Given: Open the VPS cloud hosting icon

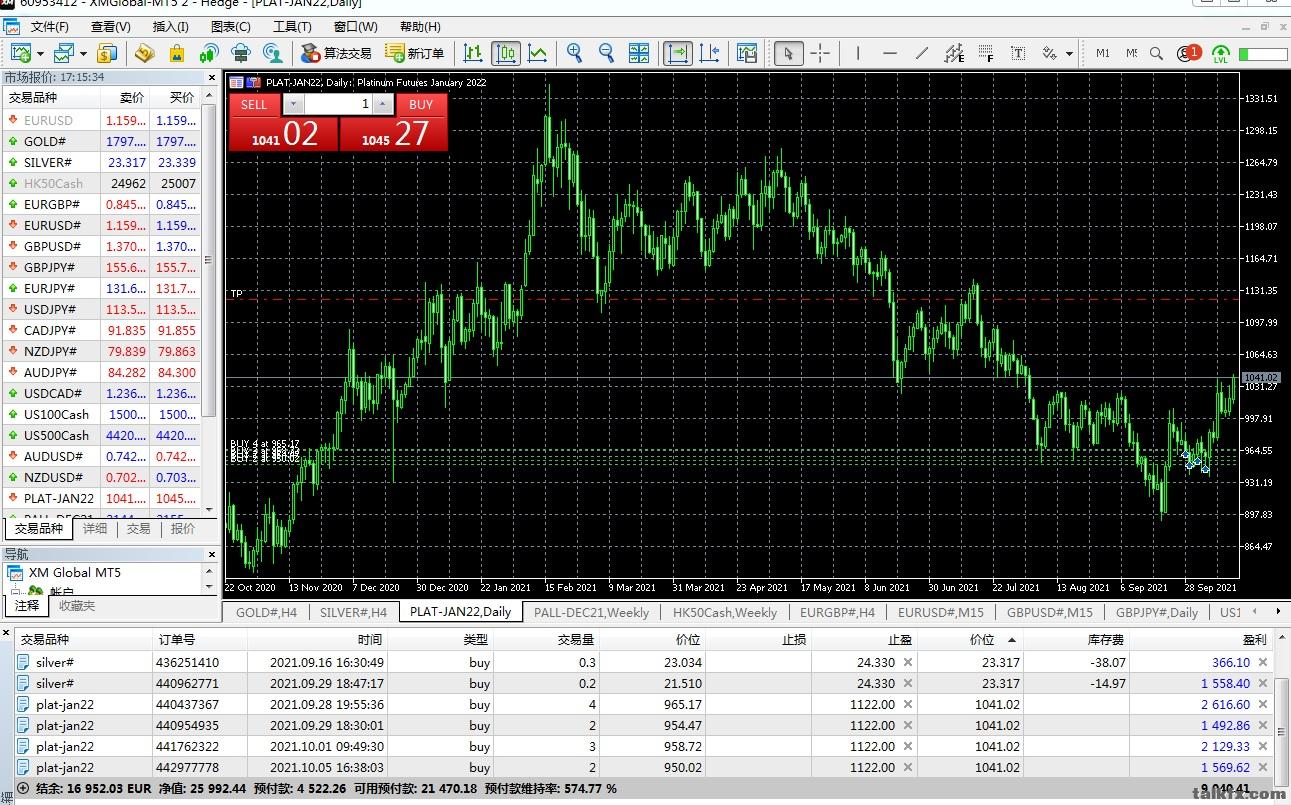Looking at the screenshot, I should [241, 53].
